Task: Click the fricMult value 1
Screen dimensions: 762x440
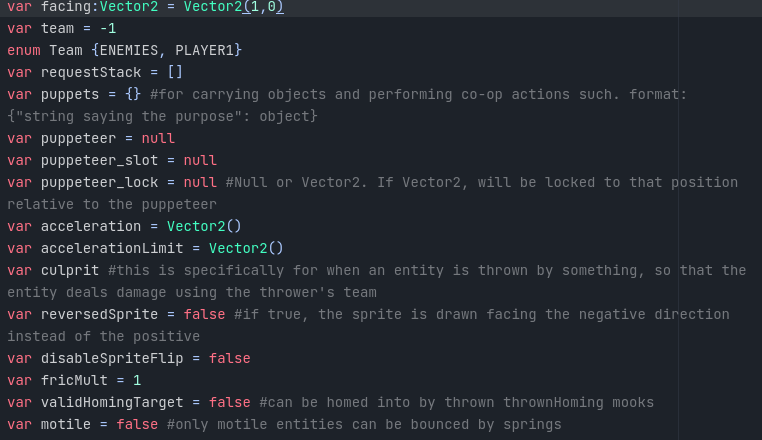Action: (137, 380)
